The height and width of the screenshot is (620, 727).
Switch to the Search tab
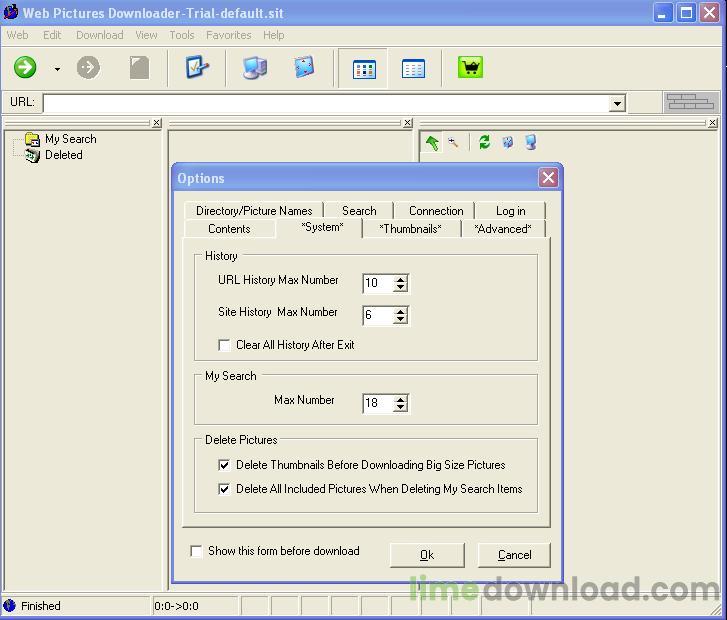(x=359, y=211)
